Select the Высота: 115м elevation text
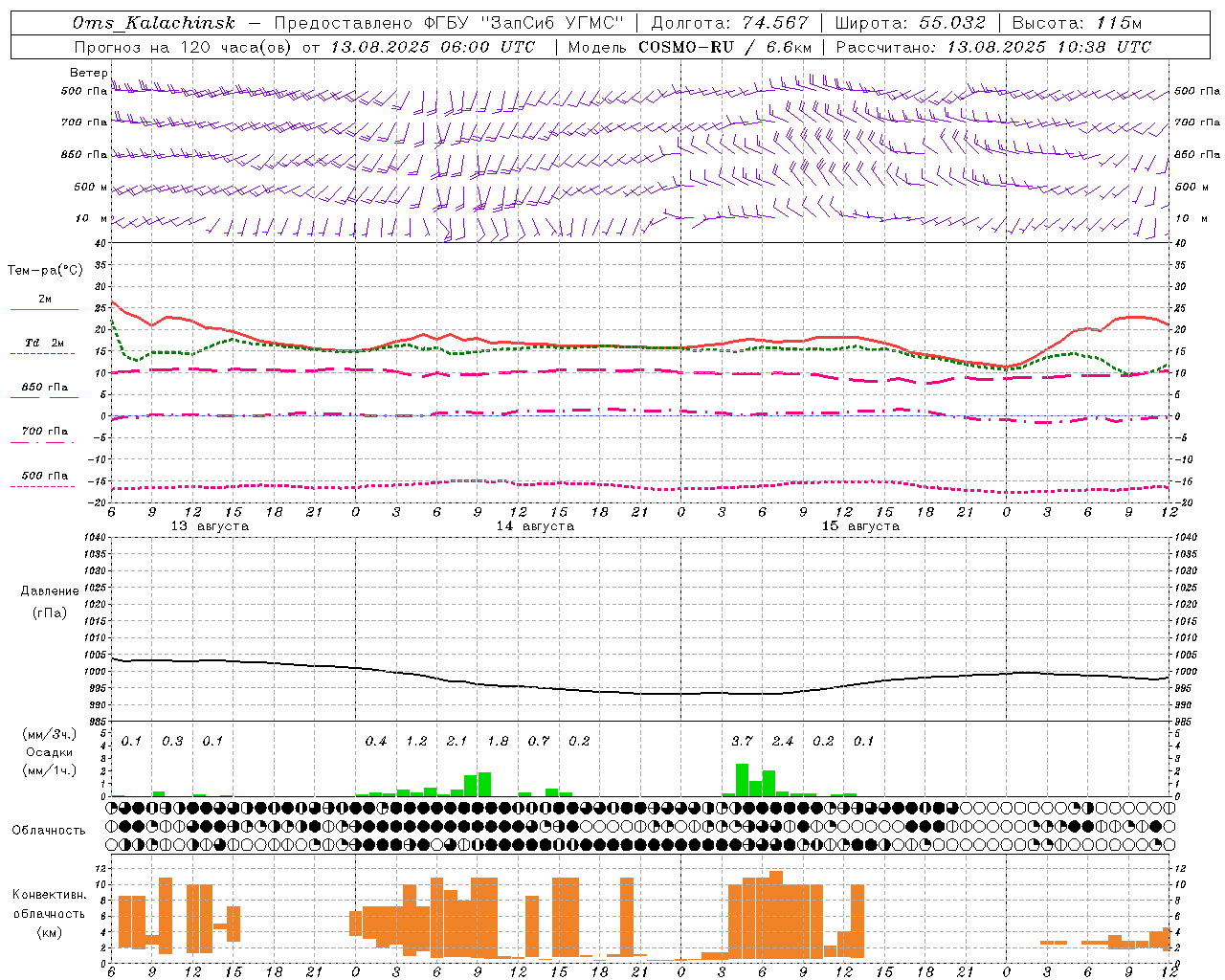 1077,23
